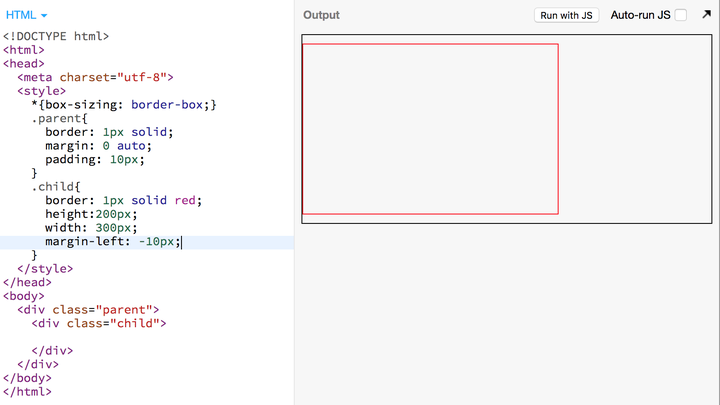The width and height of the screenshot is (720, 405).
Task: Click the div class child tag
Action: tap(99, 324)
